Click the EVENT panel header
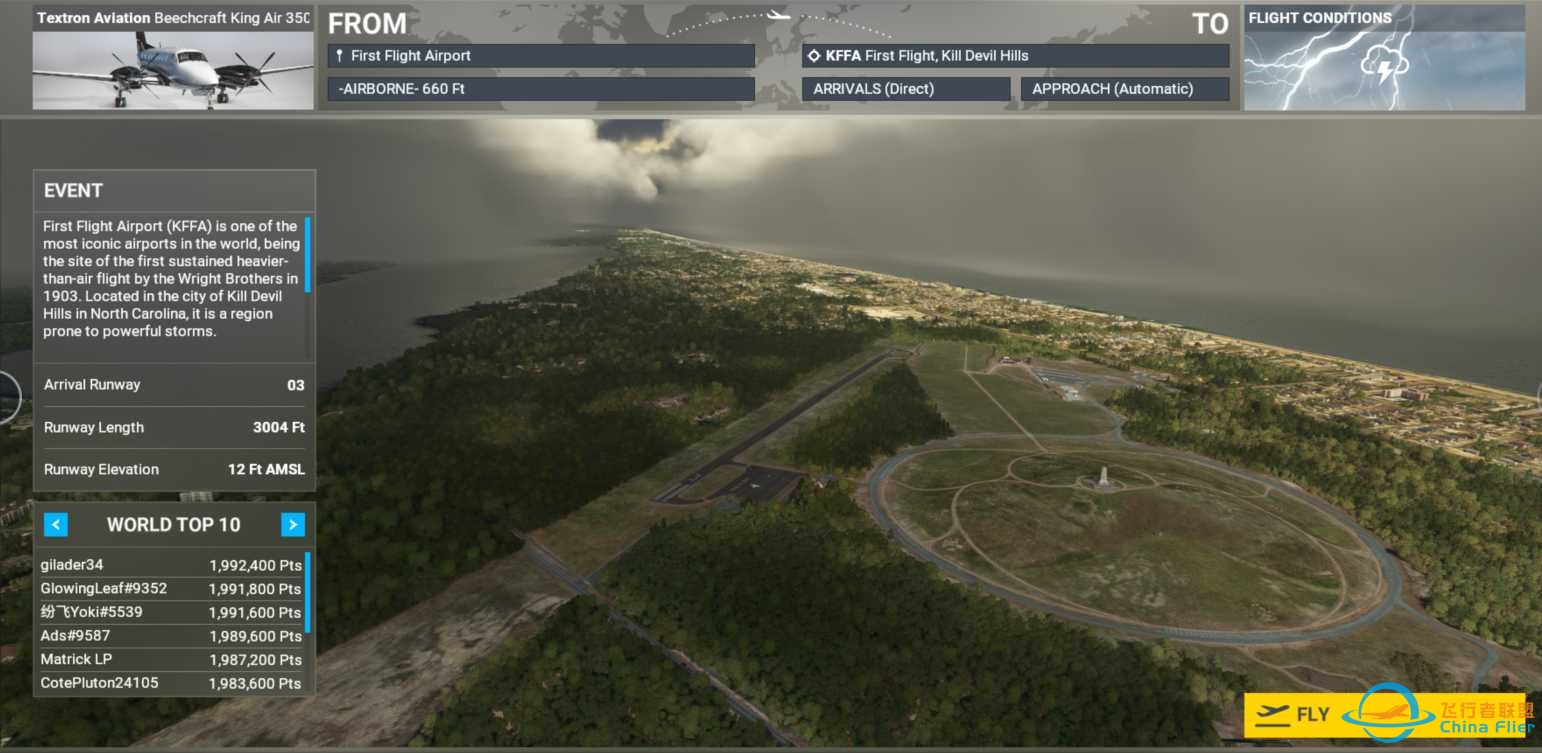The width and height of the screenshot is (1542, 753). coord(174,190)
